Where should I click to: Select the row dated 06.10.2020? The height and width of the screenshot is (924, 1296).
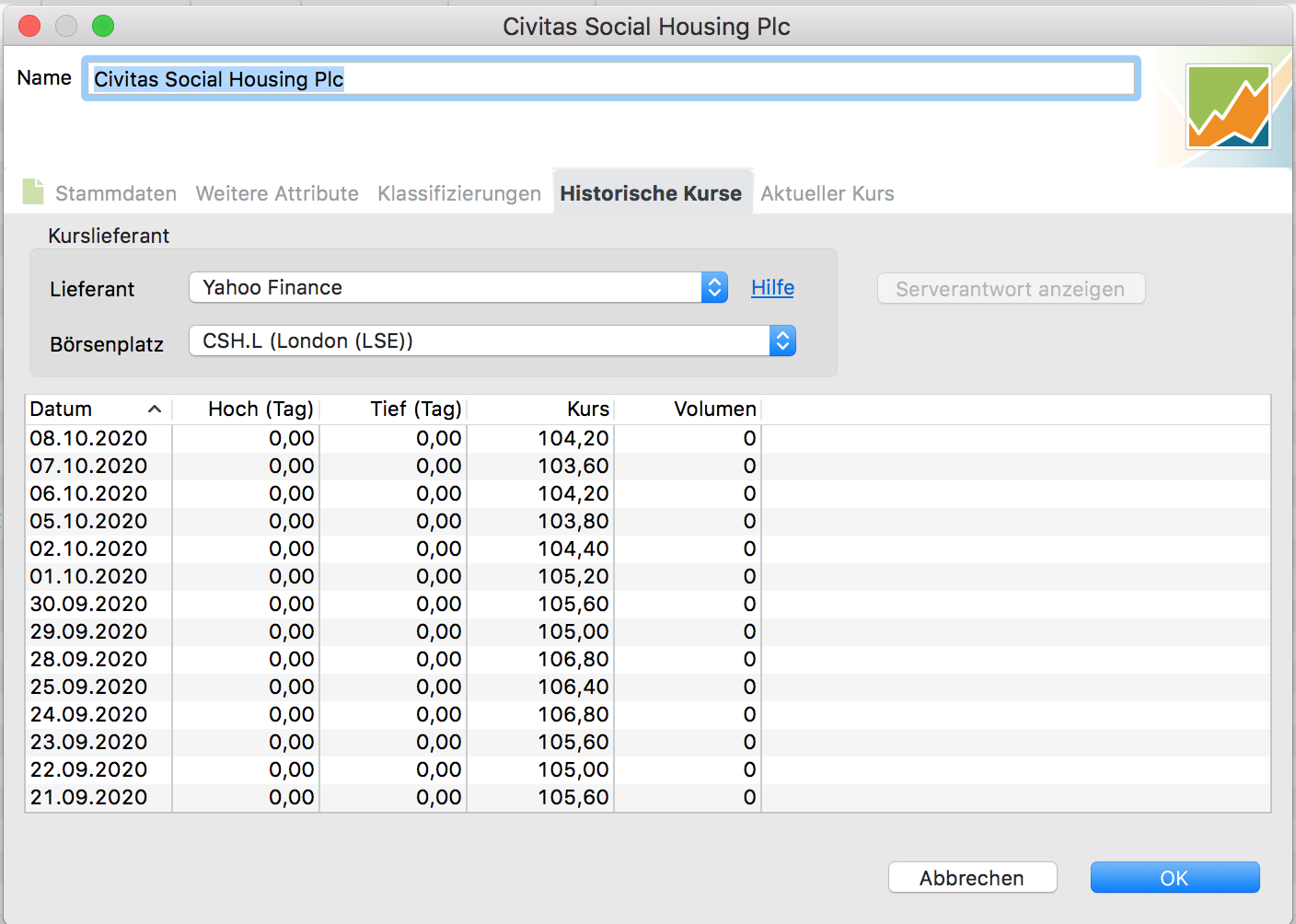coord(648,493)
